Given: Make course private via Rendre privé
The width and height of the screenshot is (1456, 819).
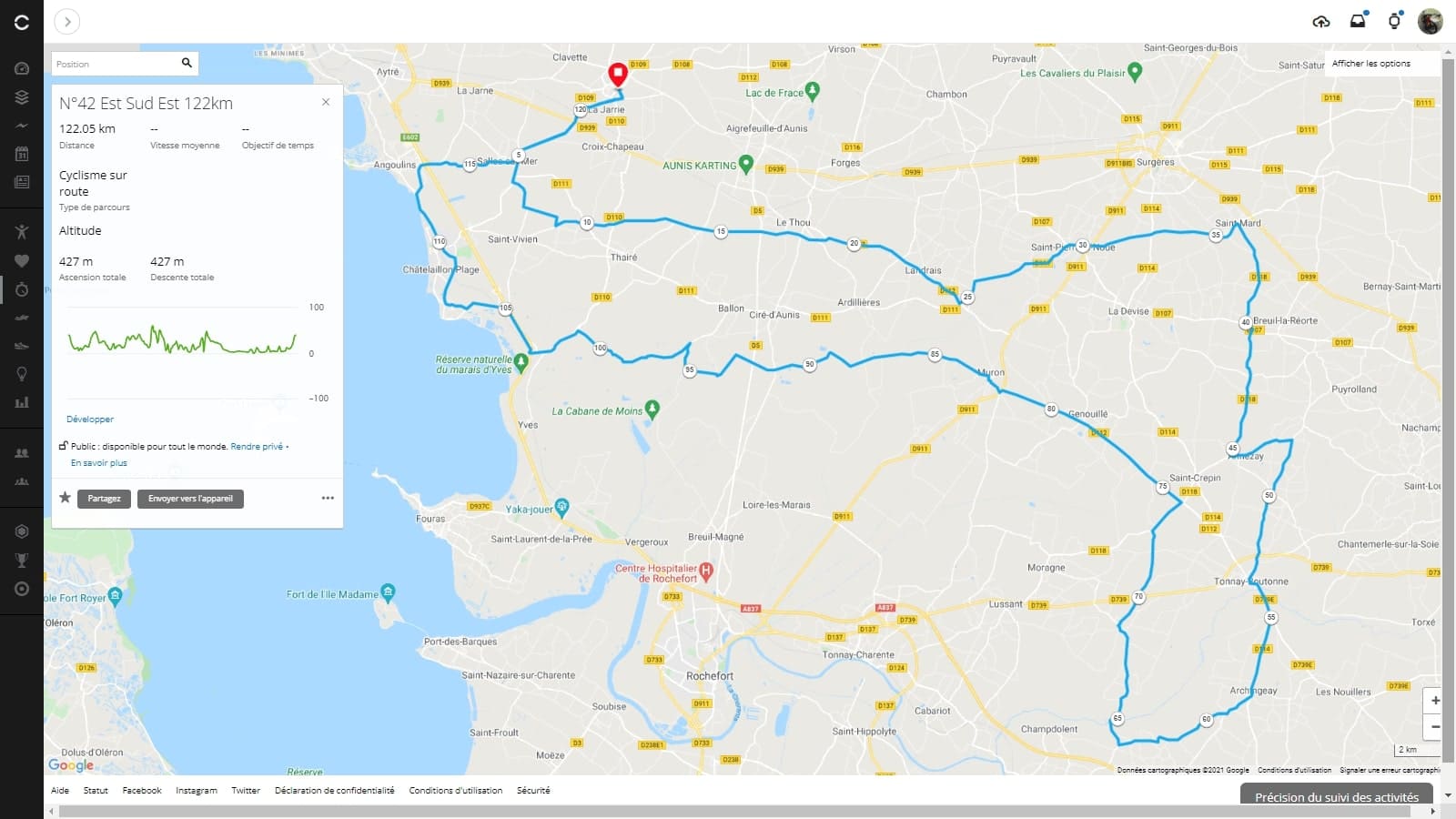Looking at the screenshot, I should click(x=257, y=447).
